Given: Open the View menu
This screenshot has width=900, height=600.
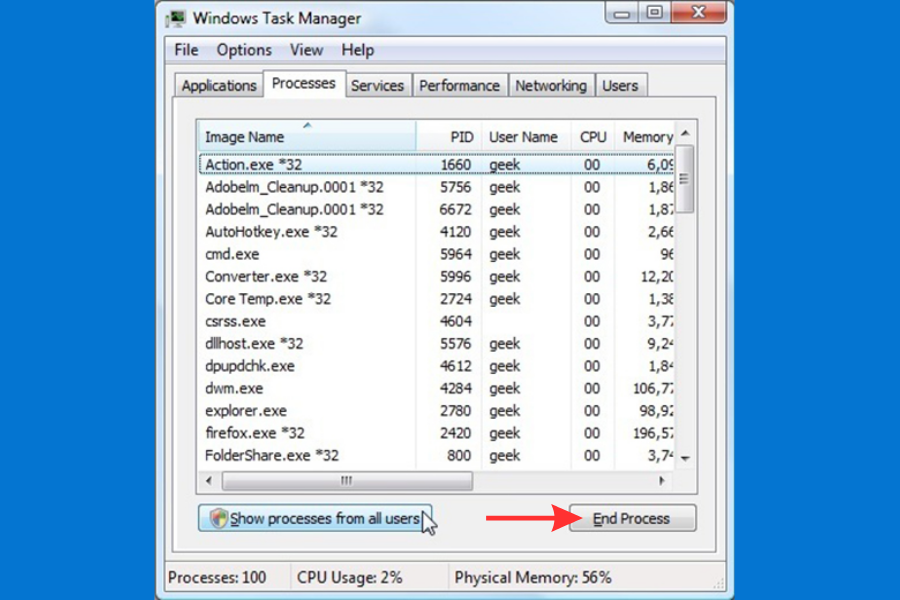Looking at the screenshot, I should [306, 50].
